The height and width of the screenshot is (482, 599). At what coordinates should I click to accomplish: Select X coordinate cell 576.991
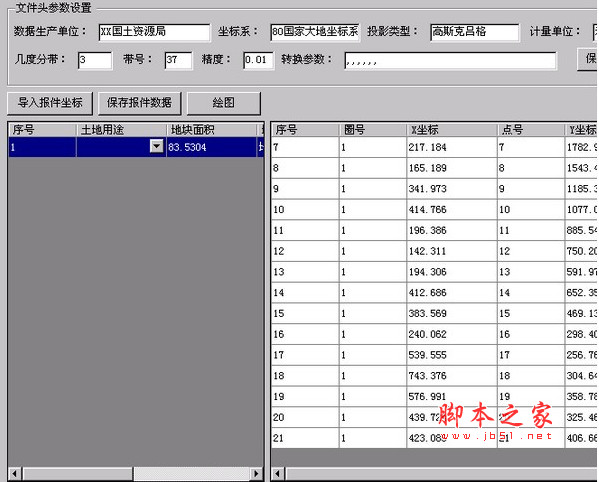click(x=452, y=396)
